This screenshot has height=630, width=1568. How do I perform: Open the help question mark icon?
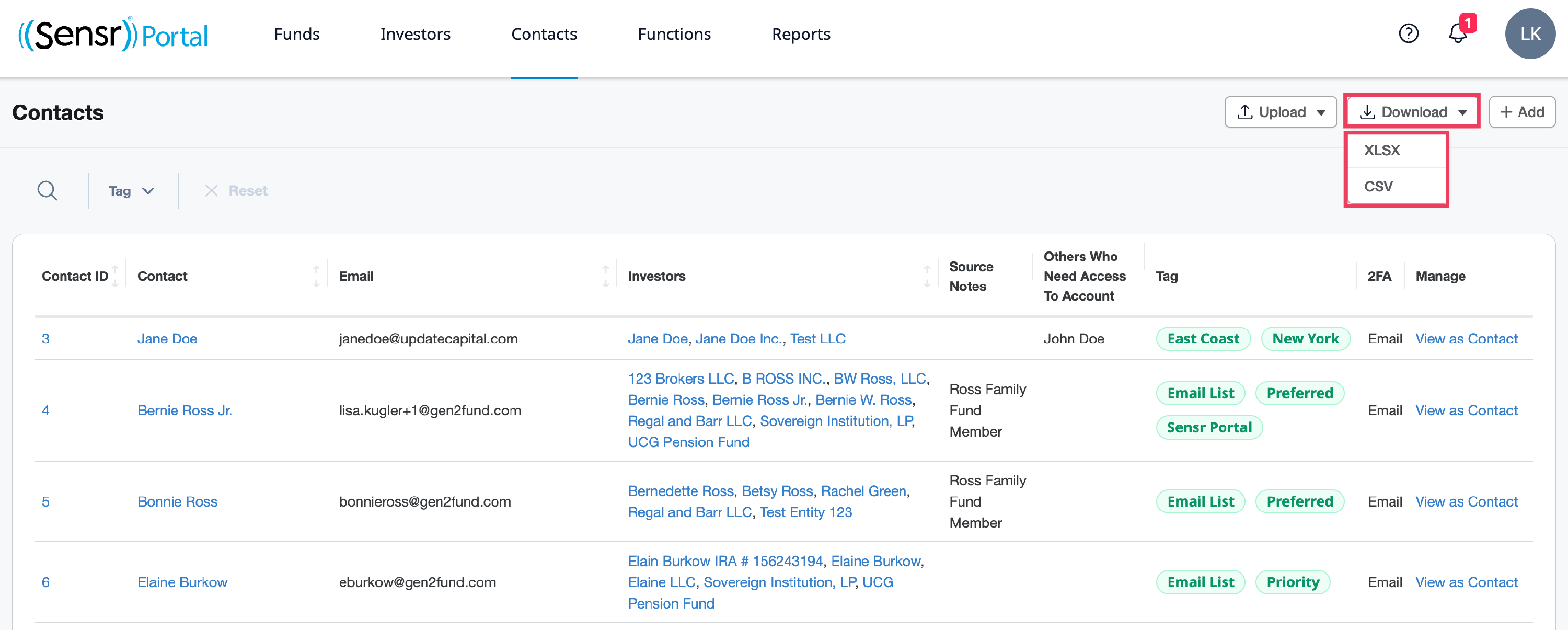pyautogui.click(x=1408, y=33)
